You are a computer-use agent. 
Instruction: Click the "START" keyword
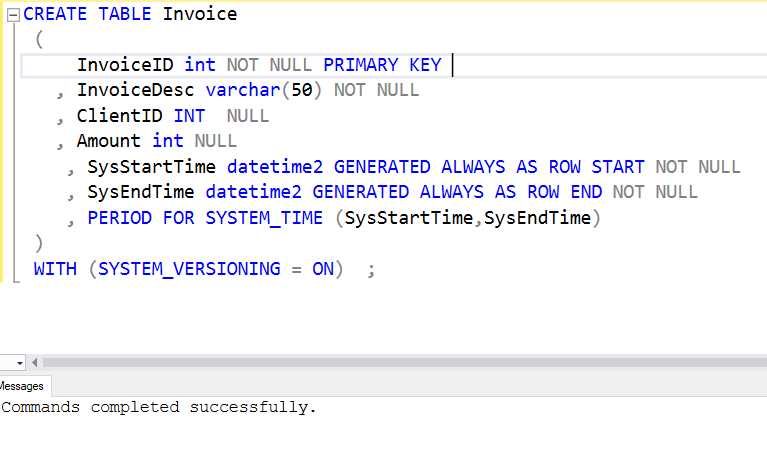[618, 167]
